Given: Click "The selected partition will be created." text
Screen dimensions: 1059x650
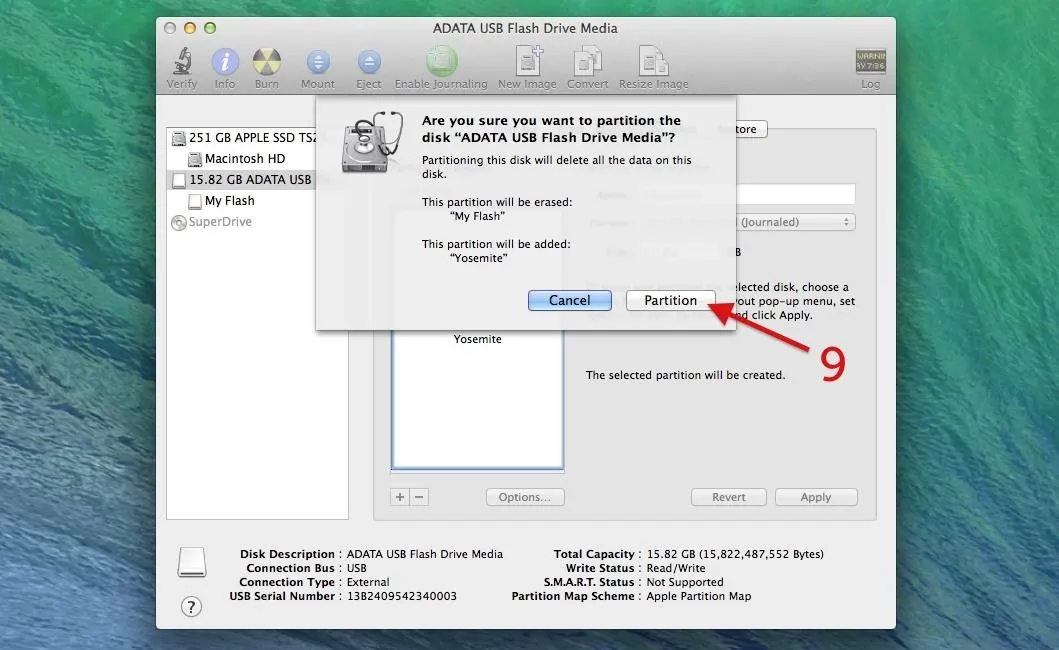Looking at the screenshot, I should pyautogui.click(x=685, y=376).
